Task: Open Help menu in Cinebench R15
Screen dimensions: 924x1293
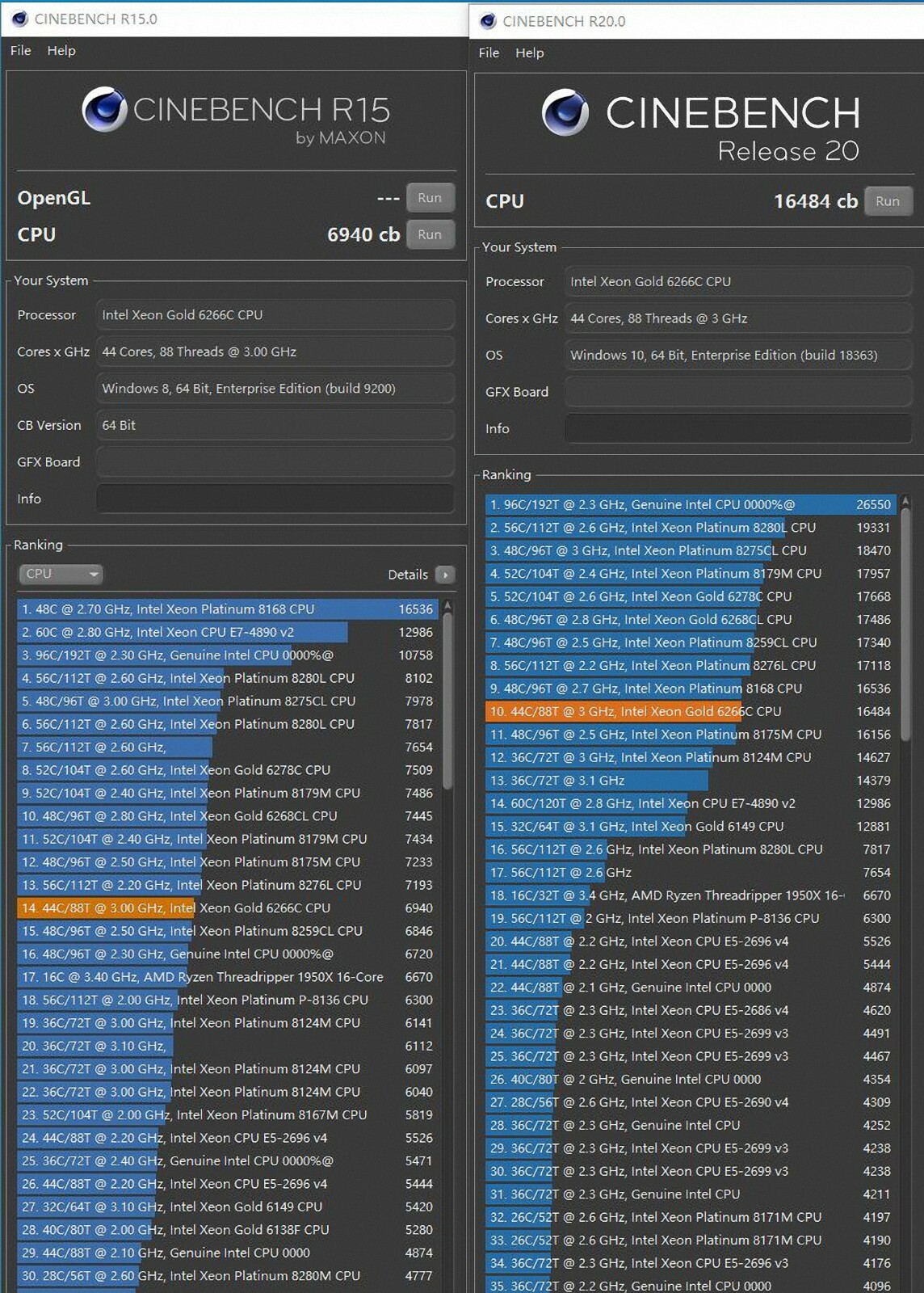Action: coord(61,50)
